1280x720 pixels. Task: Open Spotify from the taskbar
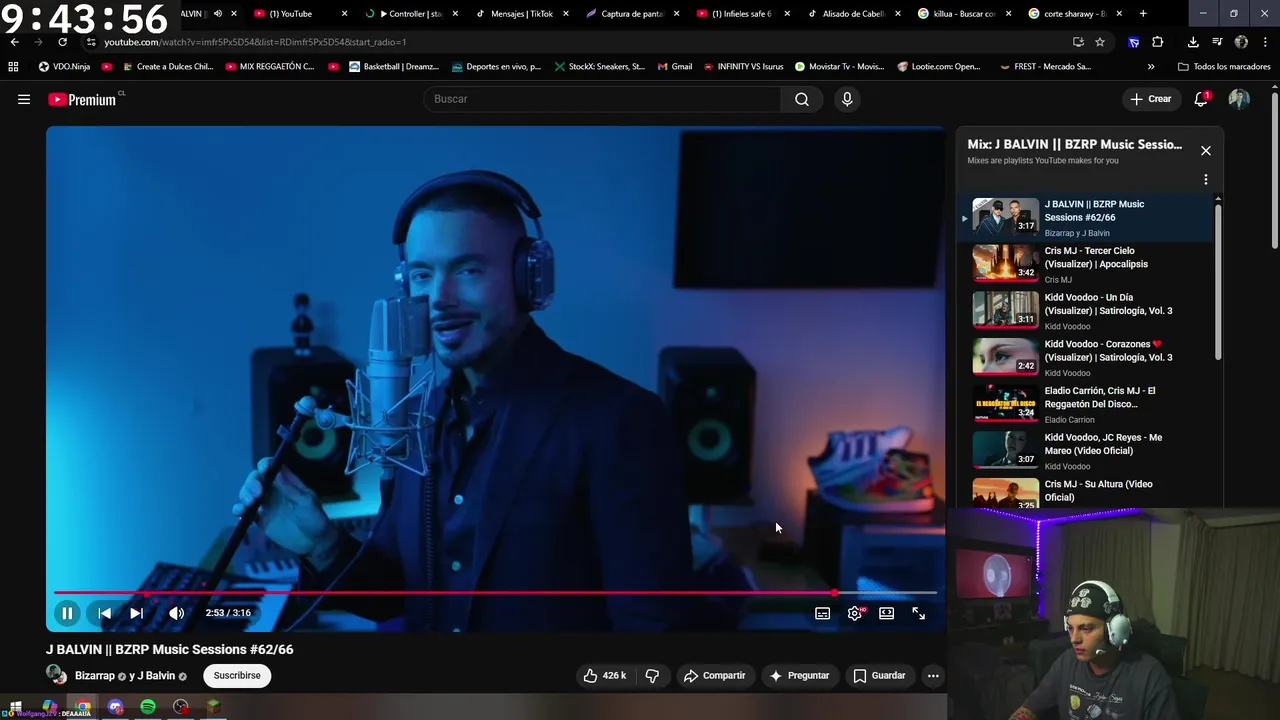click(148, 707)
